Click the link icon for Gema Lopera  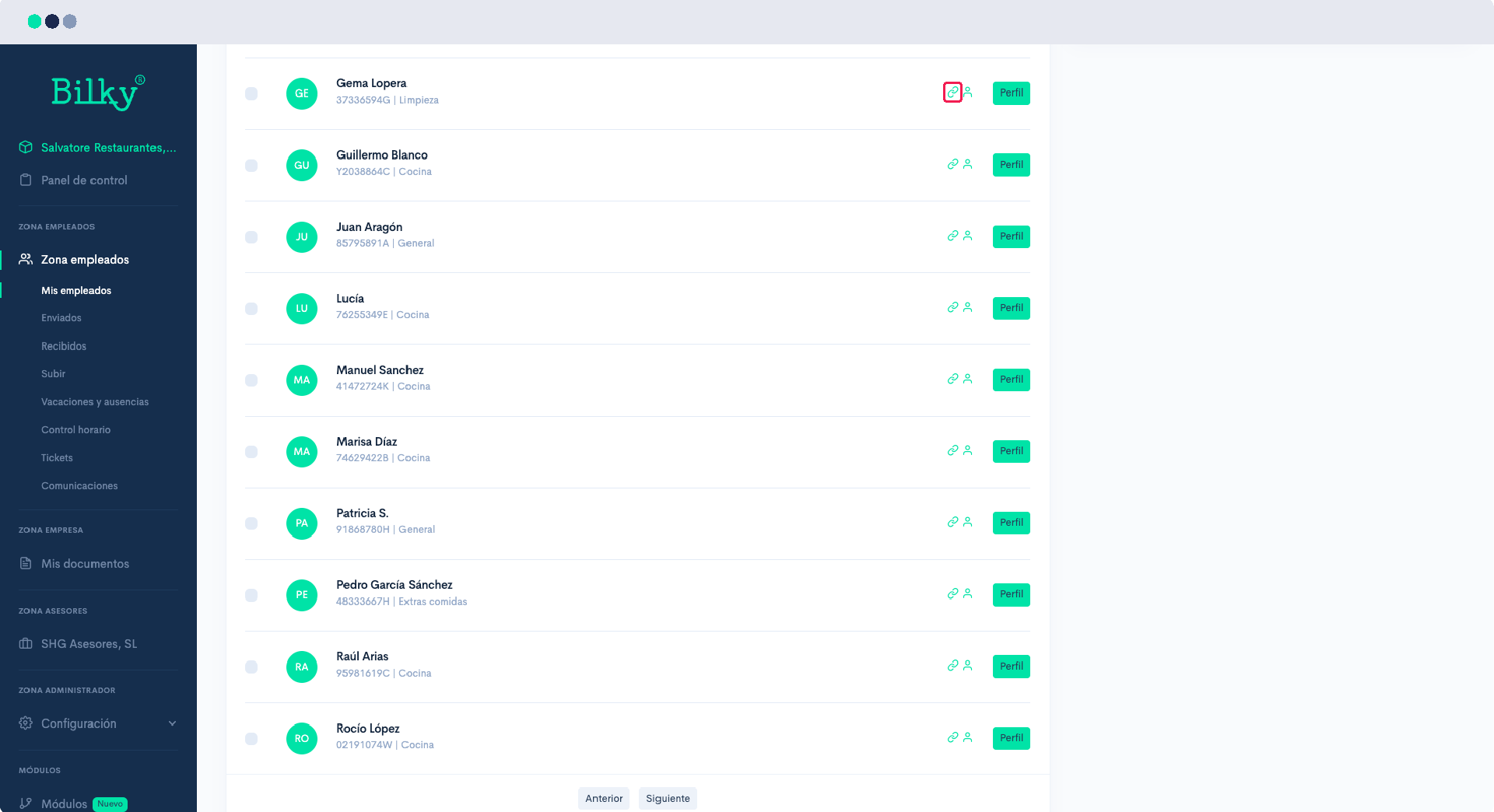pos(952,93)
